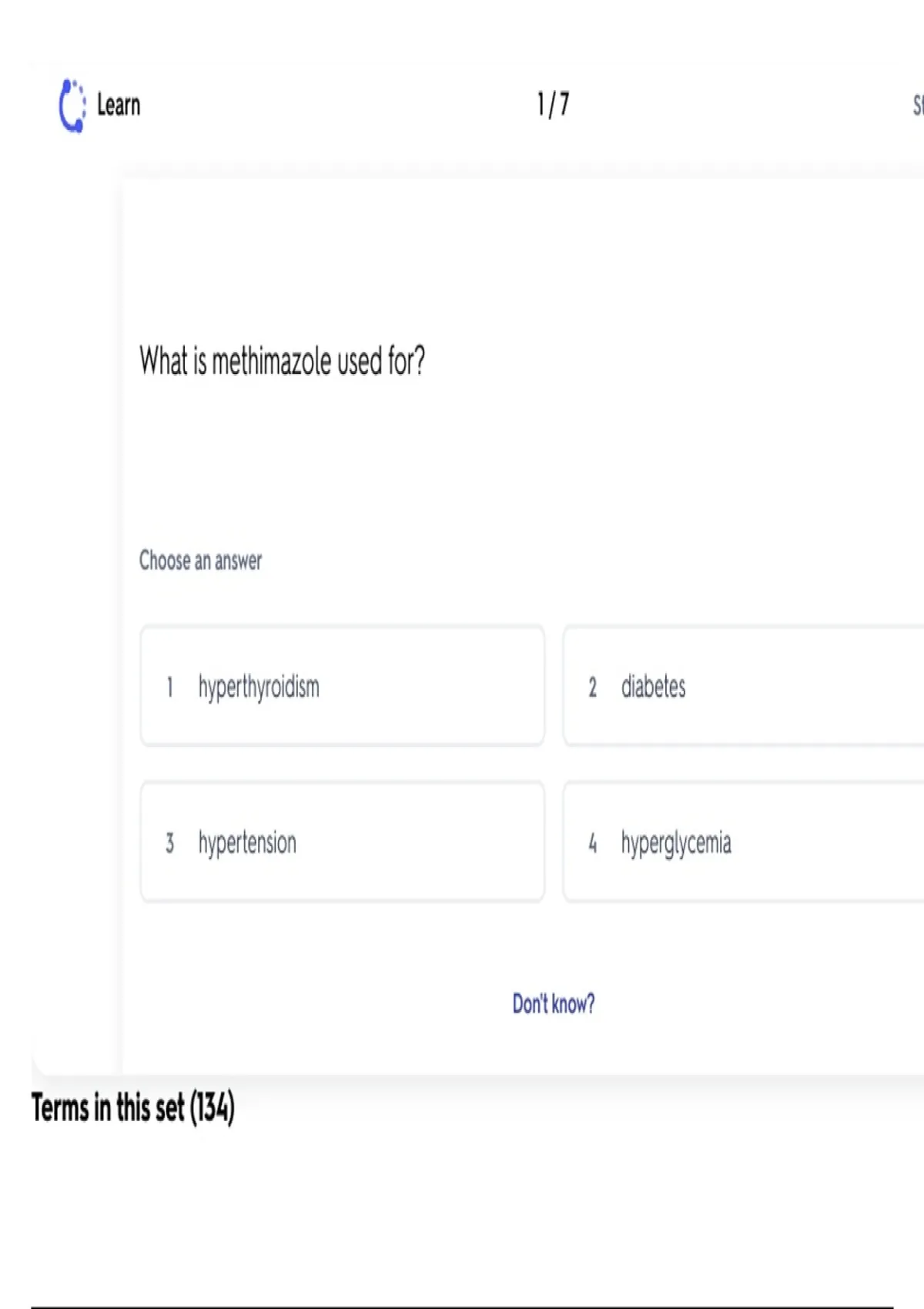Click the number 1 badge on first answer
The image size is (924, 1309).
pos(169,687)
